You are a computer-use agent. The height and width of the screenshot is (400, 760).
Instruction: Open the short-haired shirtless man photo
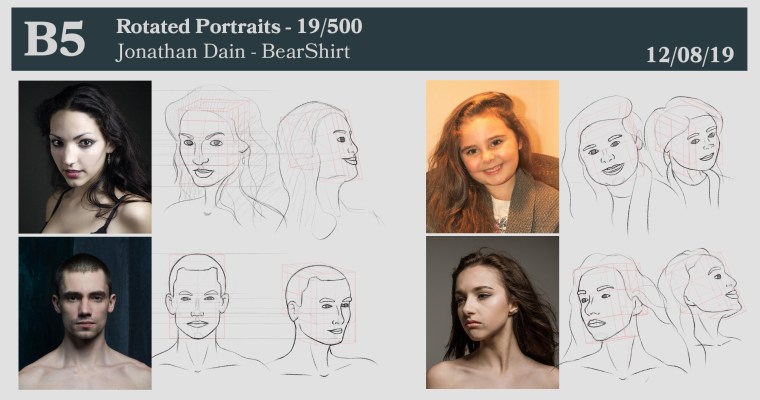click(x=85, y=313)
